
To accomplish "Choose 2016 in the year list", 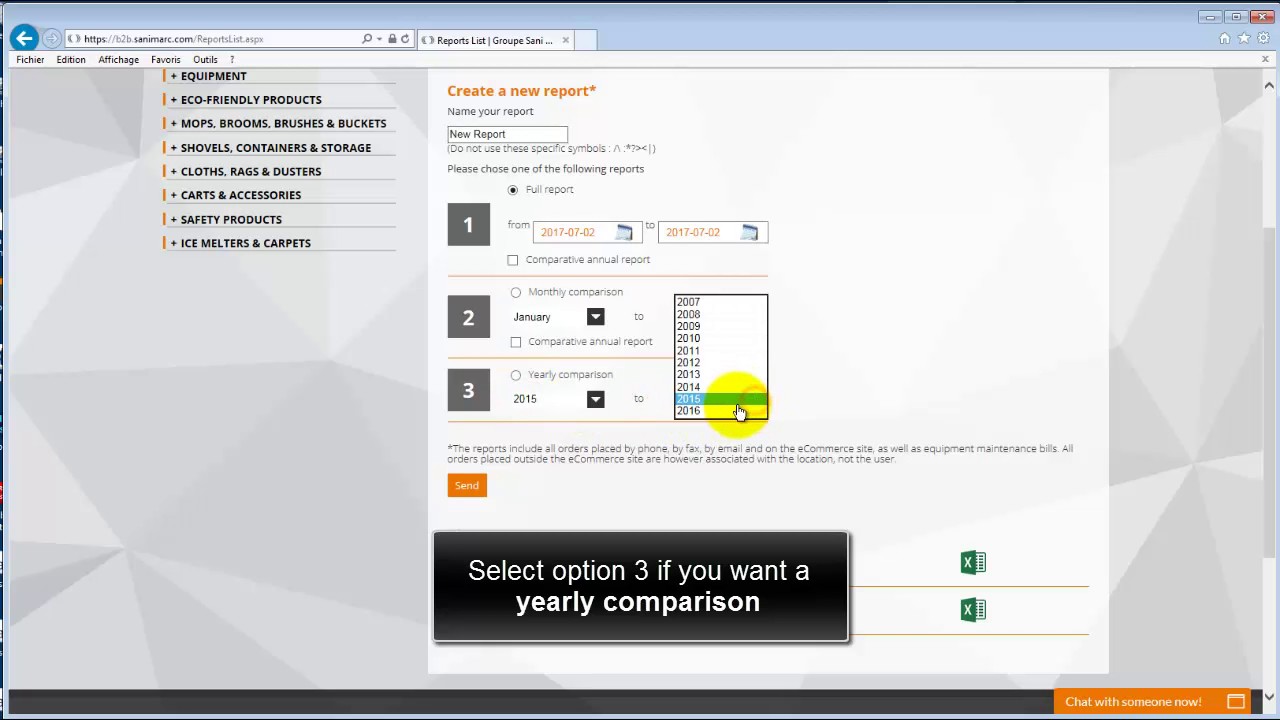I will coord(721,411).
